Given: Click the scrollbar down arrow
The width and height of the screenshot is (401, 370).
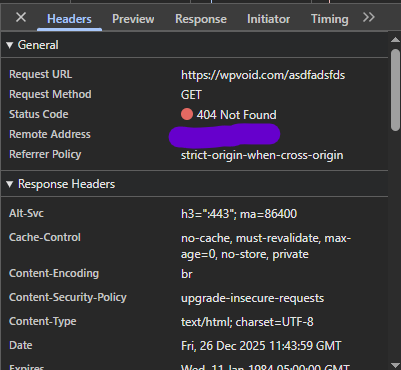Looking at the screenshot, I should click(x=395, y=365).
